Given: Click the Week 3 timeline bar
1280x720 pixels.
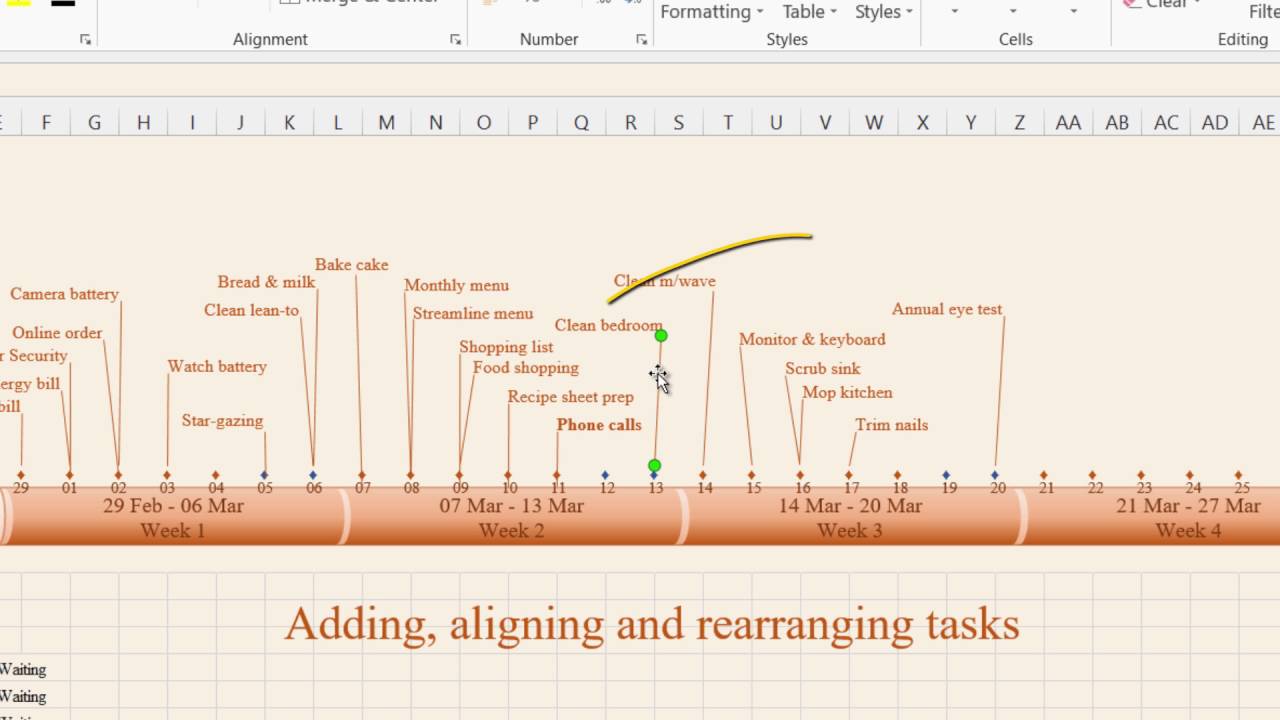Looking at the screenshot, I should point(851,518).
